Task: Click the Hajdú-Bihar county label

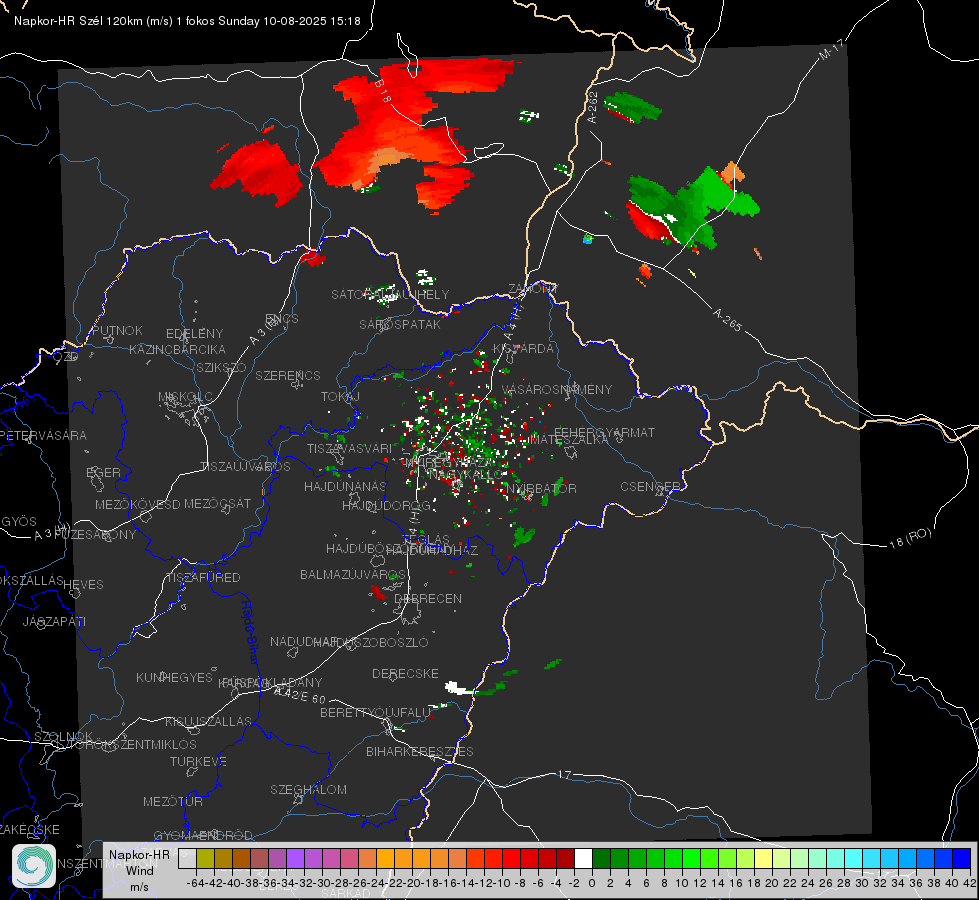Action: click(x=250, y=631)
